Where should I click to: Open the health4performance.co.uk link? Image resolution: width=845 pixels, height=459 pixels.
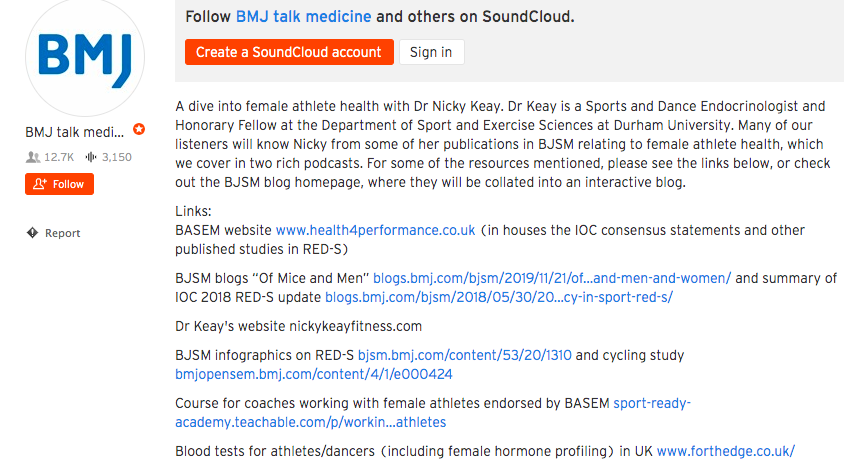(x=375, y=230)
